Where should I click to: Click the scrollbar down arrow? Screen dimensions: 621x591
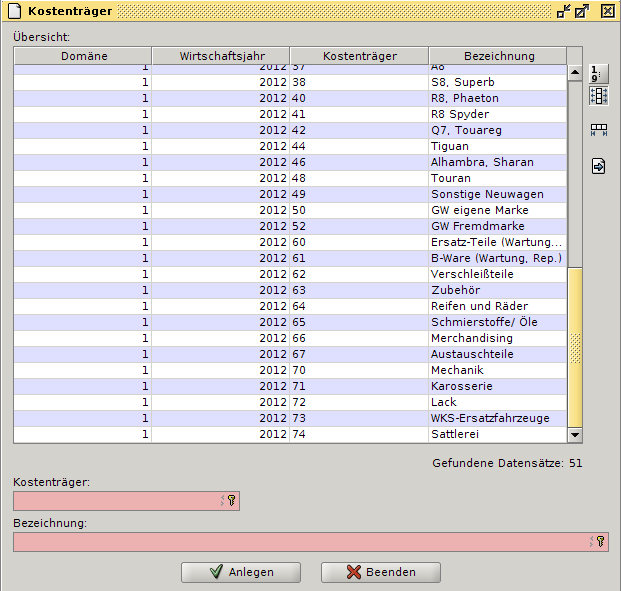[575, 435]
